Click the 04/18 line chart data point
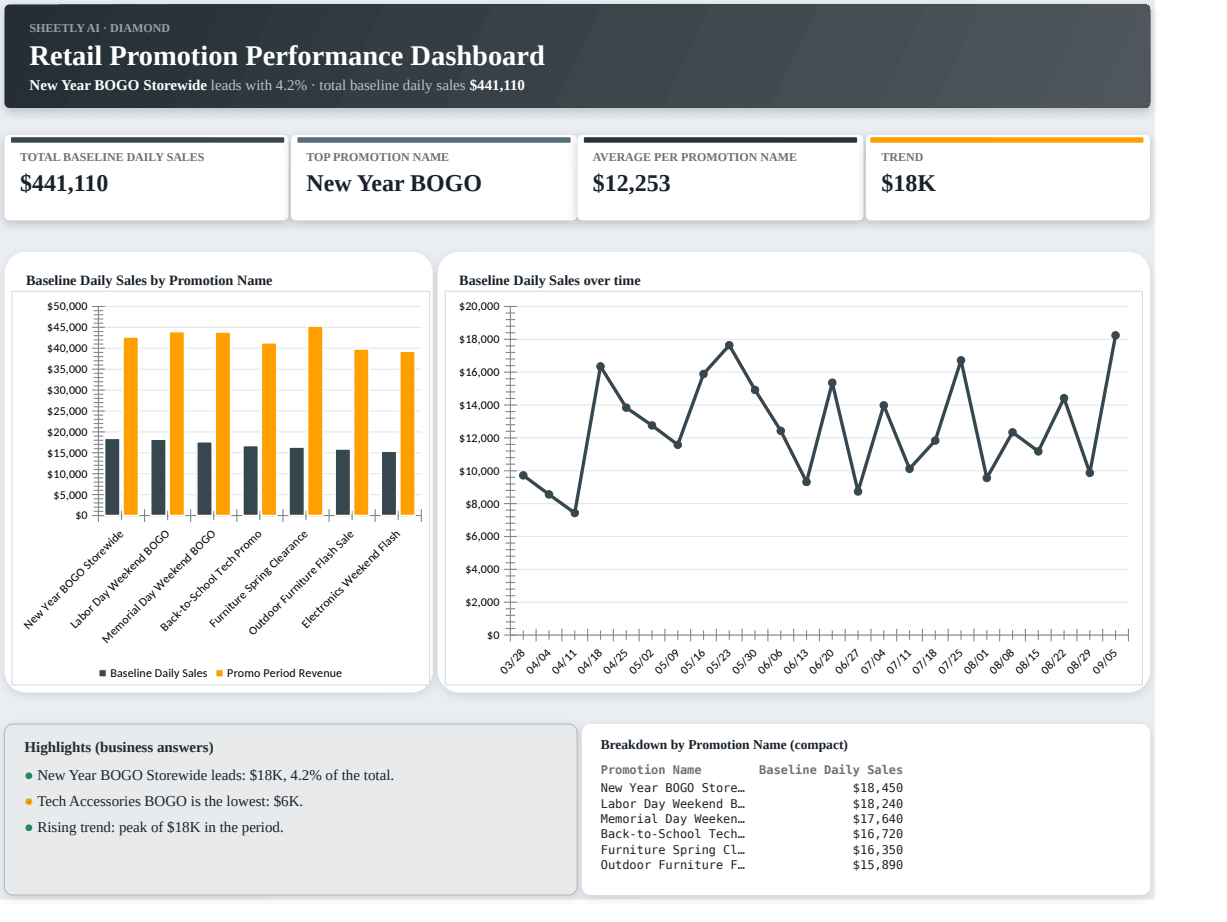1227x922 pixels. pos(600,367)
